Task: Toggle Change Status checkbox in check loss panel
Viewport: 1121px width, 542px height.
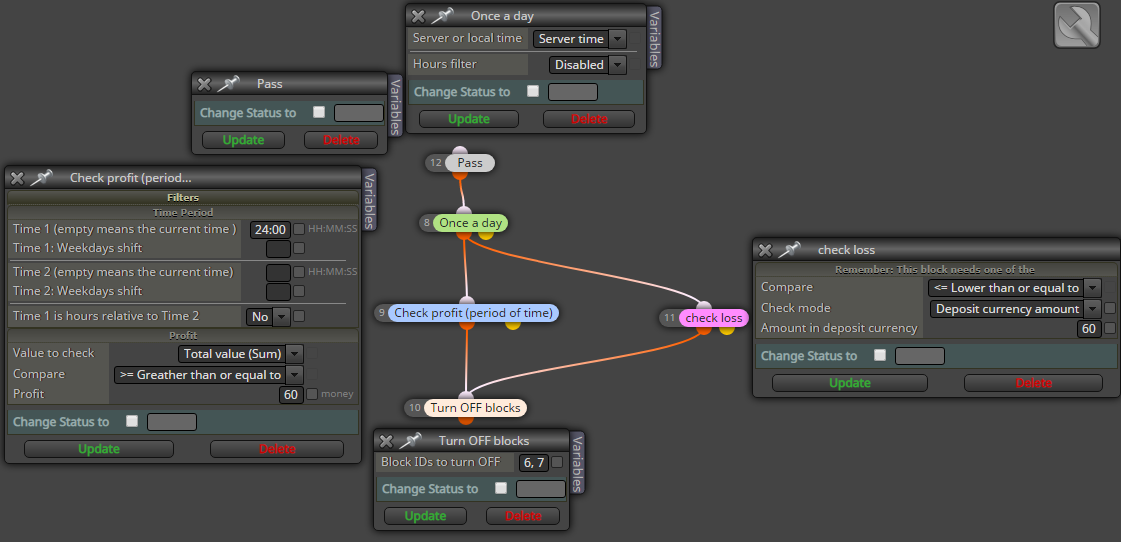Action: (880, 355)
